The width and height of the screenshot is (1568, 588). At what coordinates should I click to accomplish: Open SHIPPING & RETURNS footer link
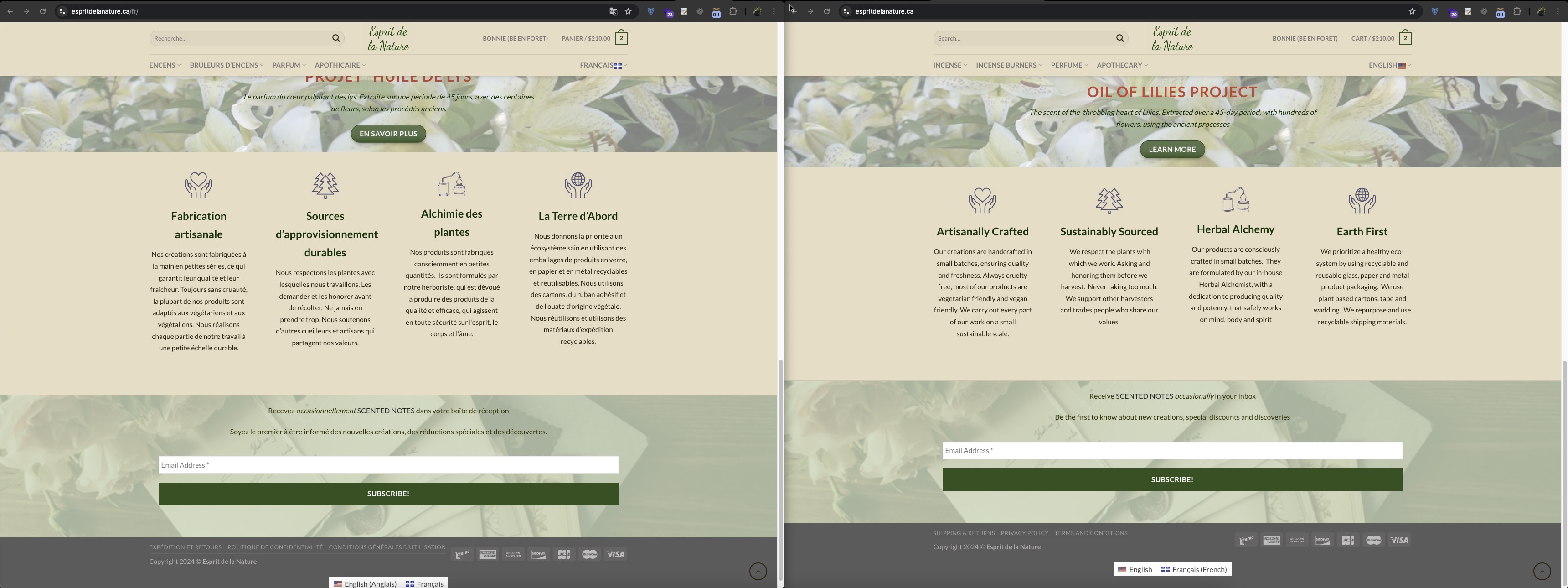(964, 533)
